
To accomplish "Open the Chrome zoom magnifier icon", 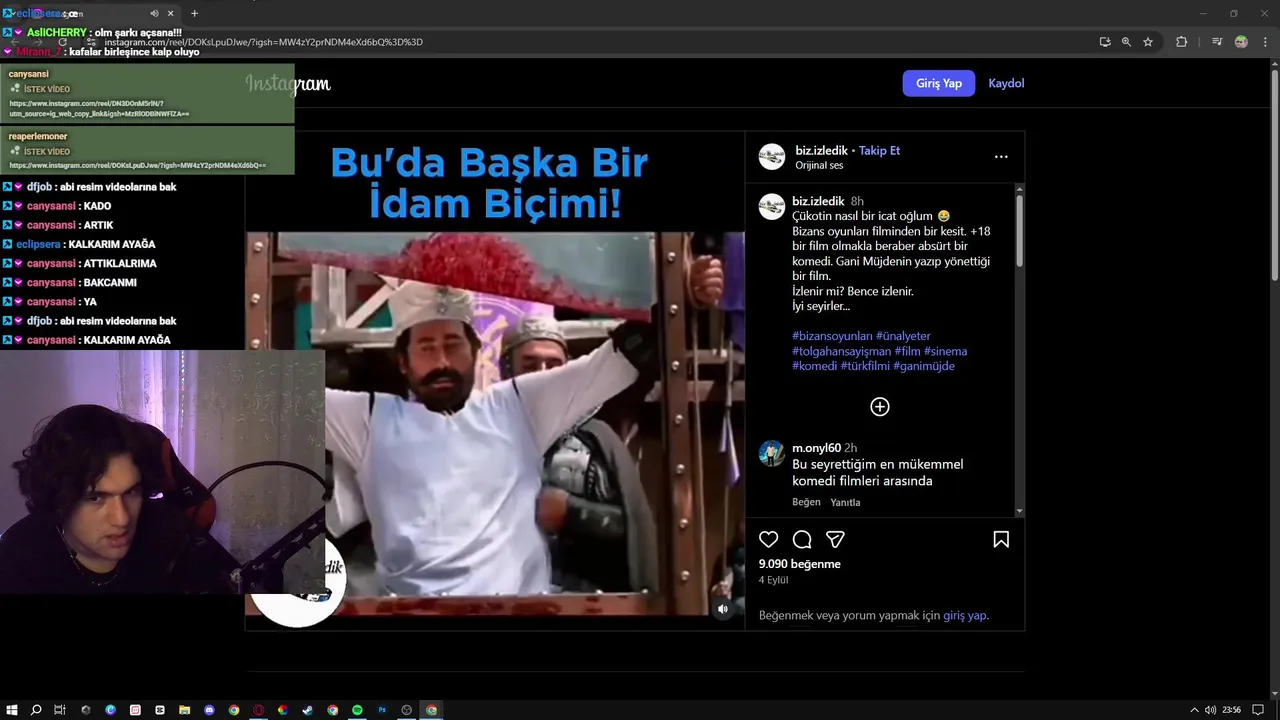I will point(1126,42).
